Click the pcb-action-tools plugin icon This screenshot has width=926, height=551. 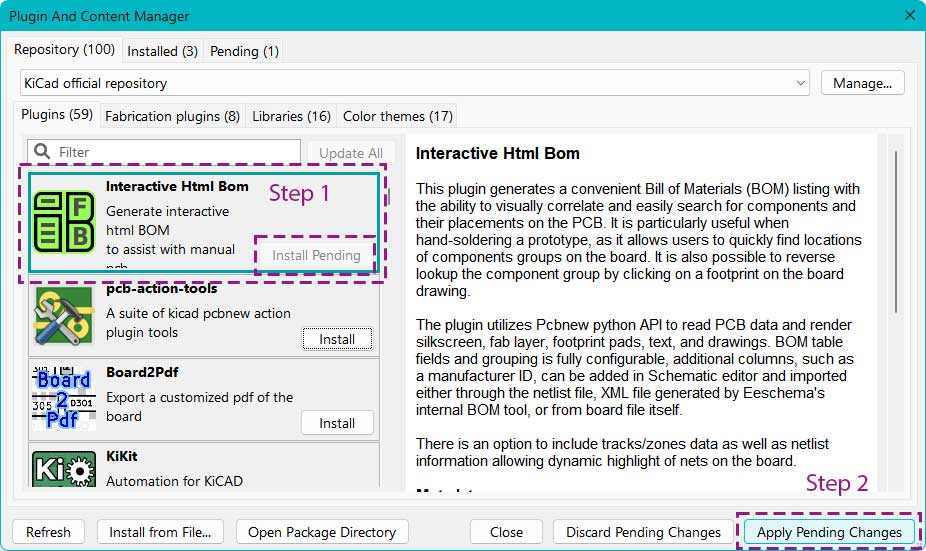coord(64,315)
